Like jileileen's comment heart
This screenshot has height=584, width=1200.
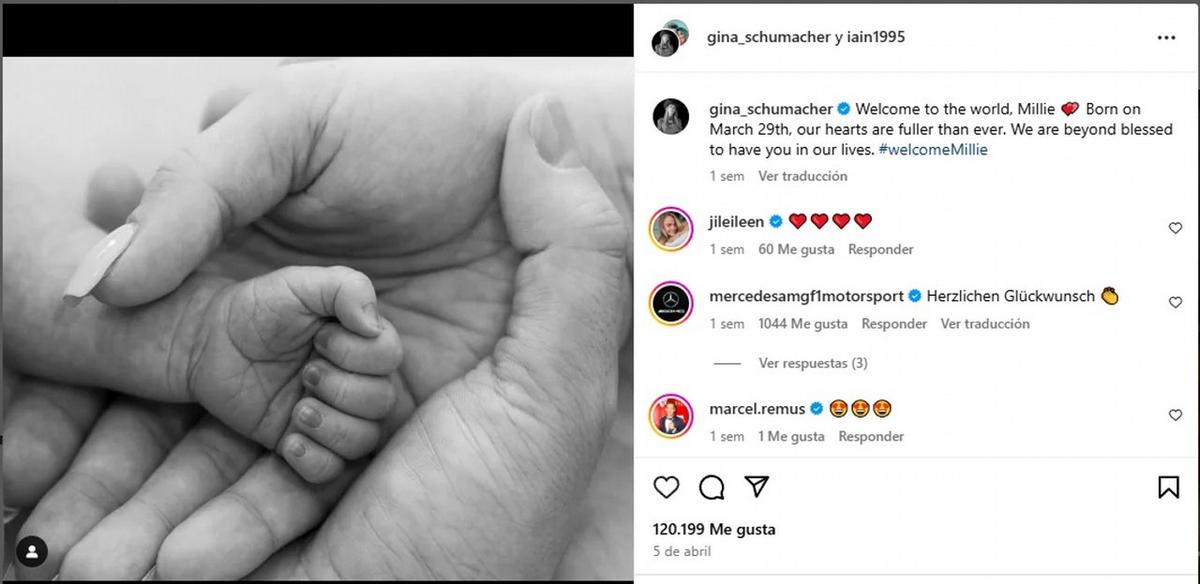(x=1175, y=228)
